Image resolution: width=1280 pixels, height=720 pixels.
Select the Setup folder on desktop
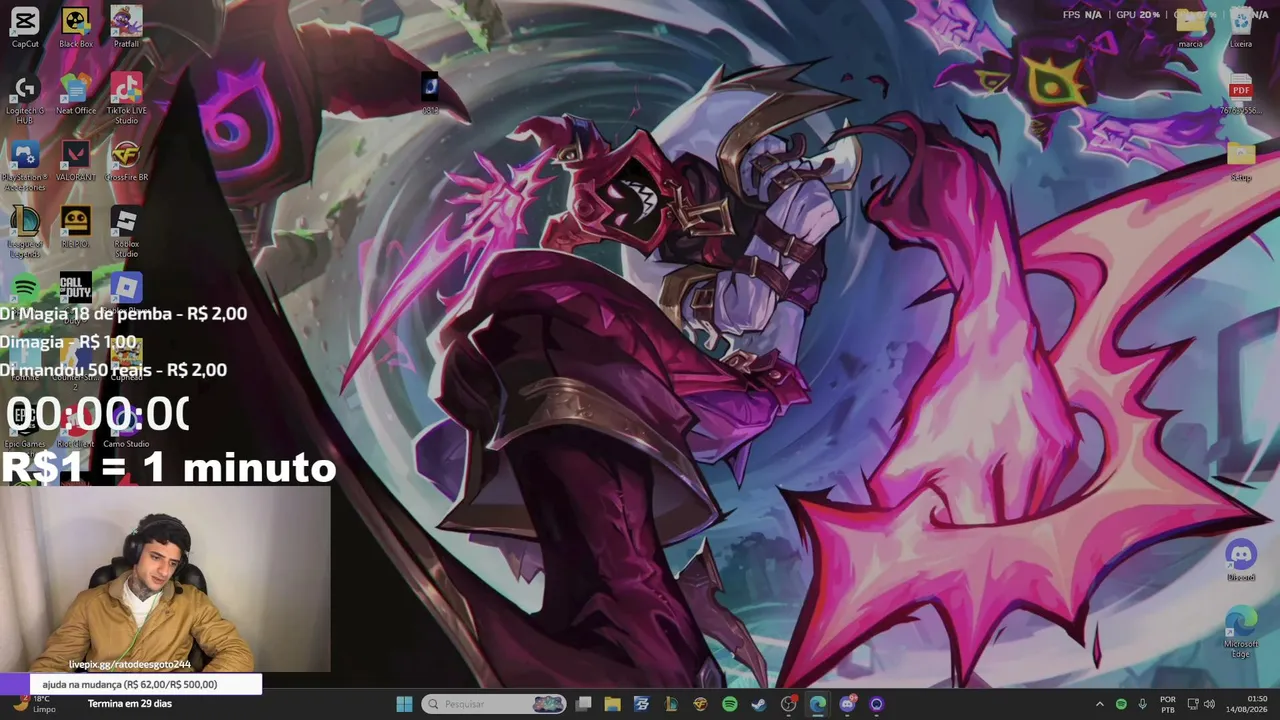[1241, 161]
